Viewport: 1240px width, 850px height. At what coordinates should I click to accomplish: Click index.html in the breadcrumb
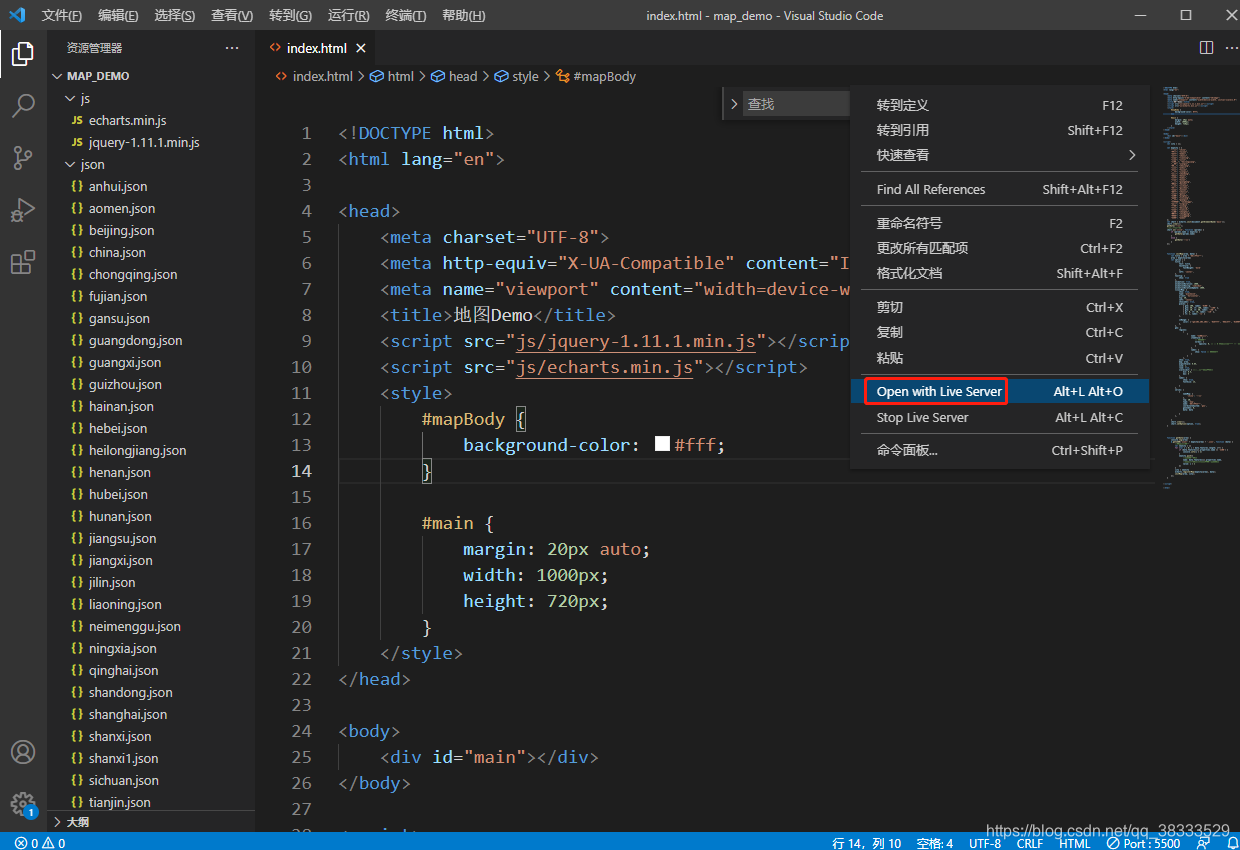[x=314, y=76]
